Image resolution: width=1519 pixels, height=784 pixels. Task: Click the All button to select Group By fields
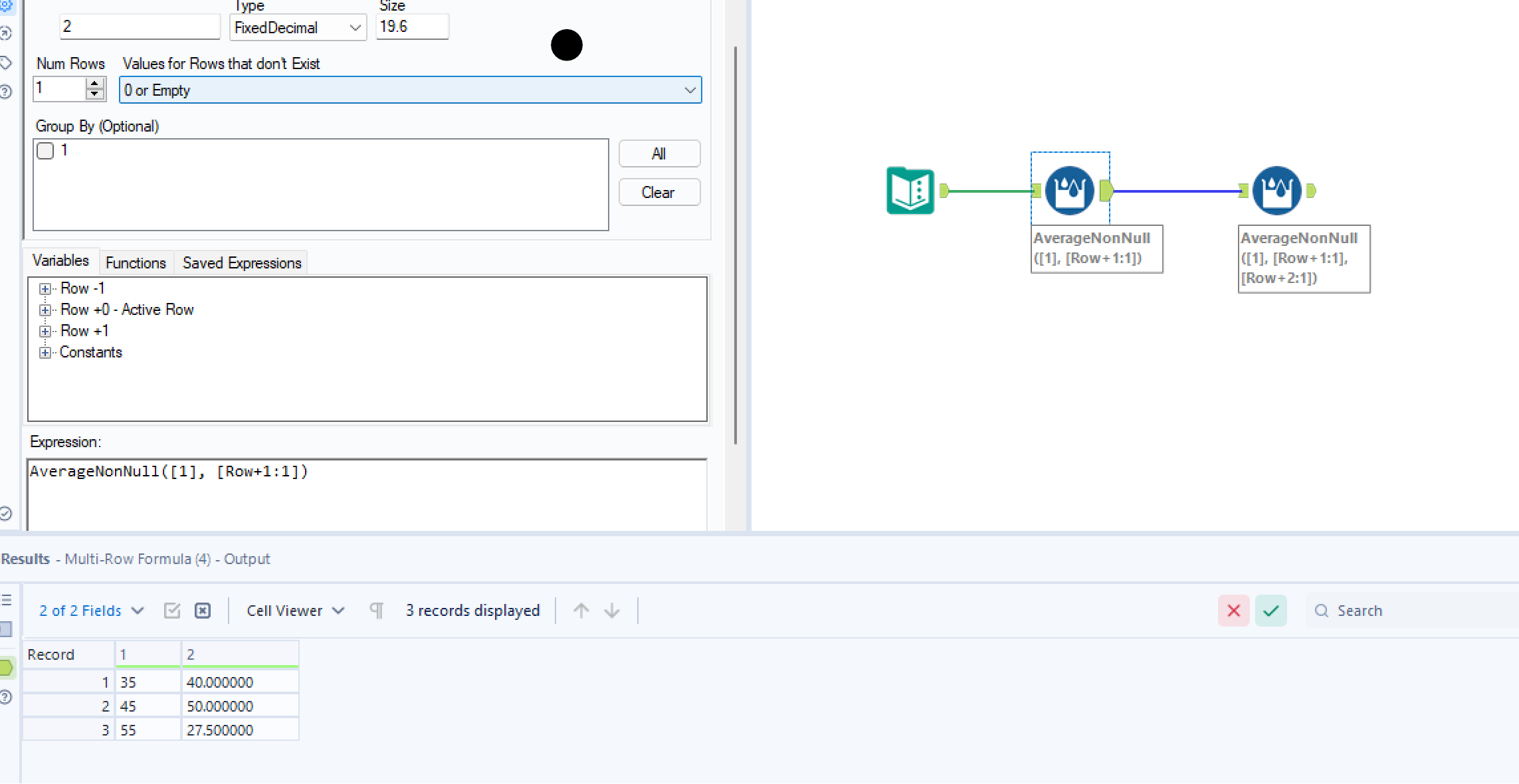(658, 153)
